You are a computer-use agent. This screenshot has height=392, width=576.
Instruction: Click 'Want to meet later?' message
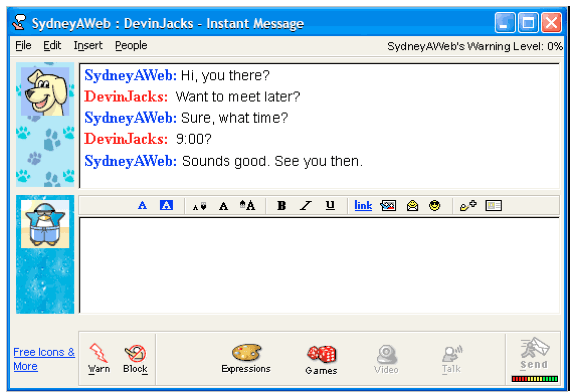pyautogui.click(x=238, y=97)
